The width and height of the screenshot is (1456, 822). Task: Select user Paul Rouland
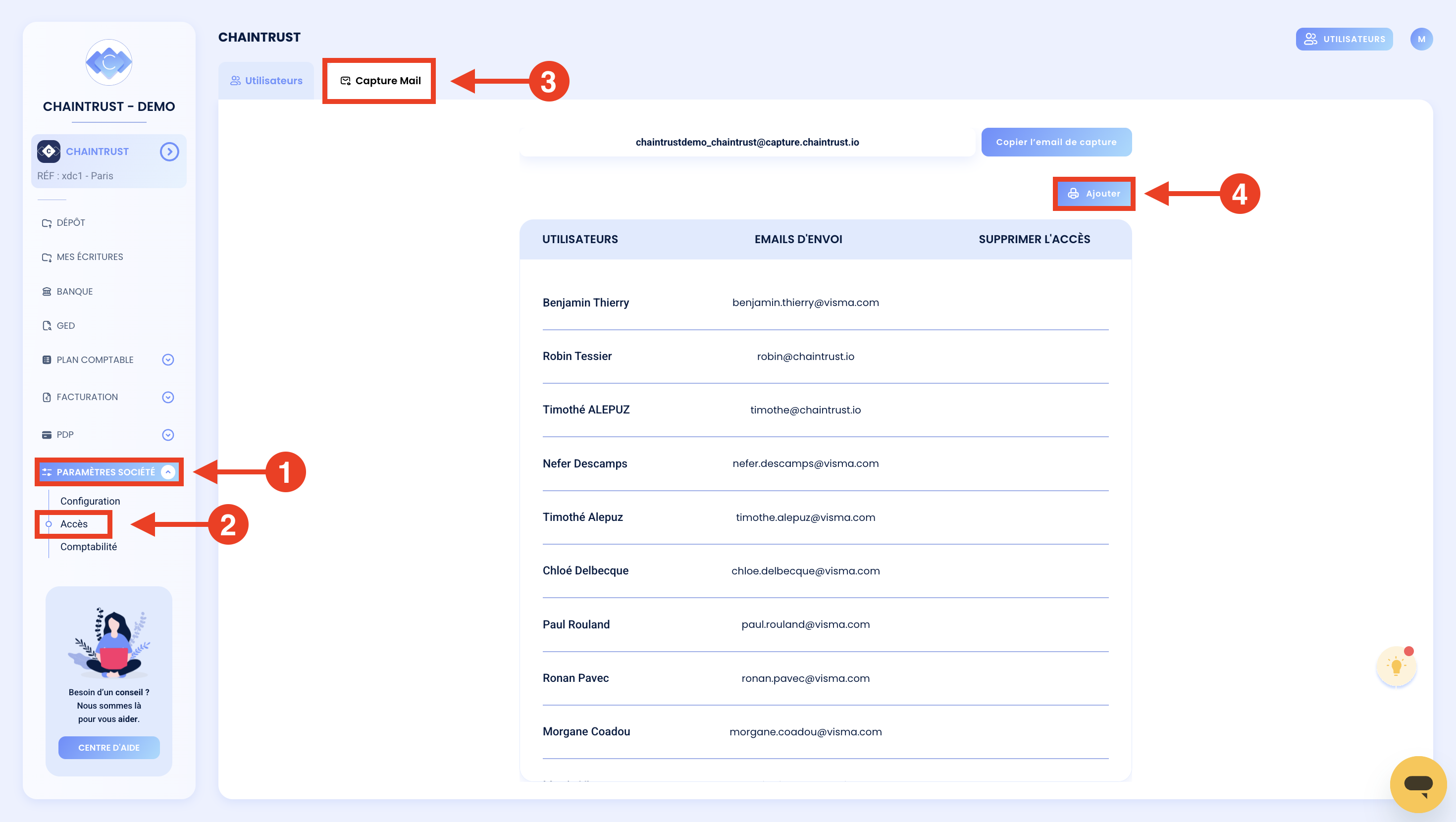pyautogui.click(x=576, y=624)
